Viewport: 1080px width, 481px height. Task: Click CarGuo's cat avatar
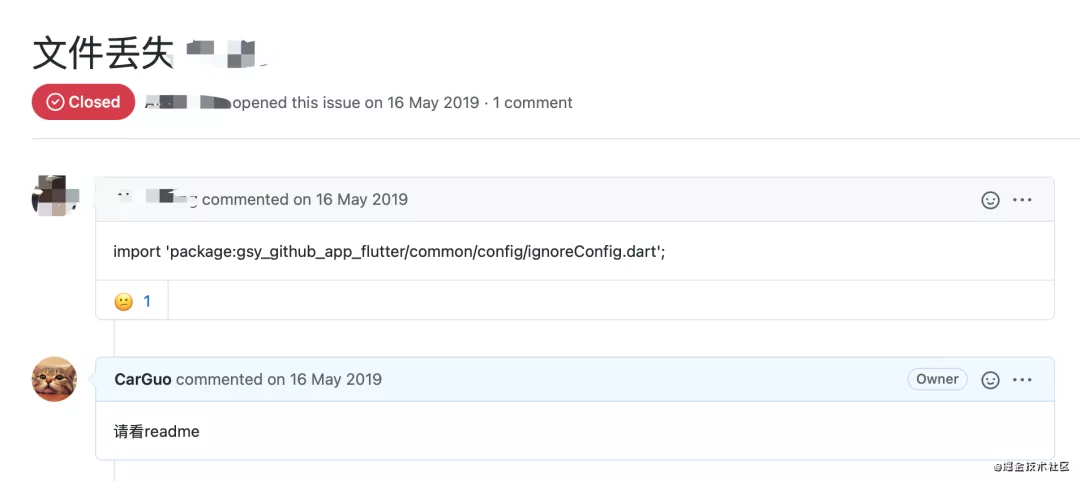tap(54, 379)
